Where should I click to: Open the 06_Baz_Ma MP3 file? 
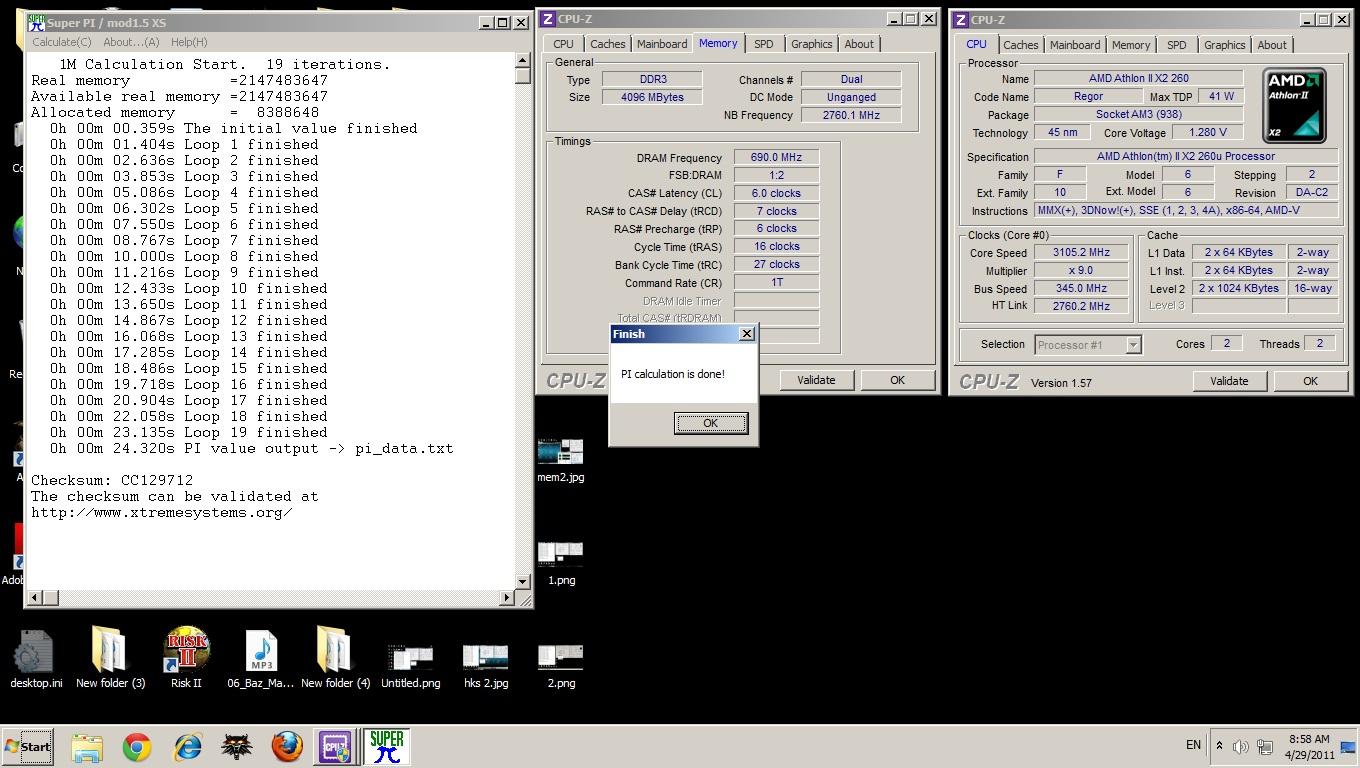point(260,658)
